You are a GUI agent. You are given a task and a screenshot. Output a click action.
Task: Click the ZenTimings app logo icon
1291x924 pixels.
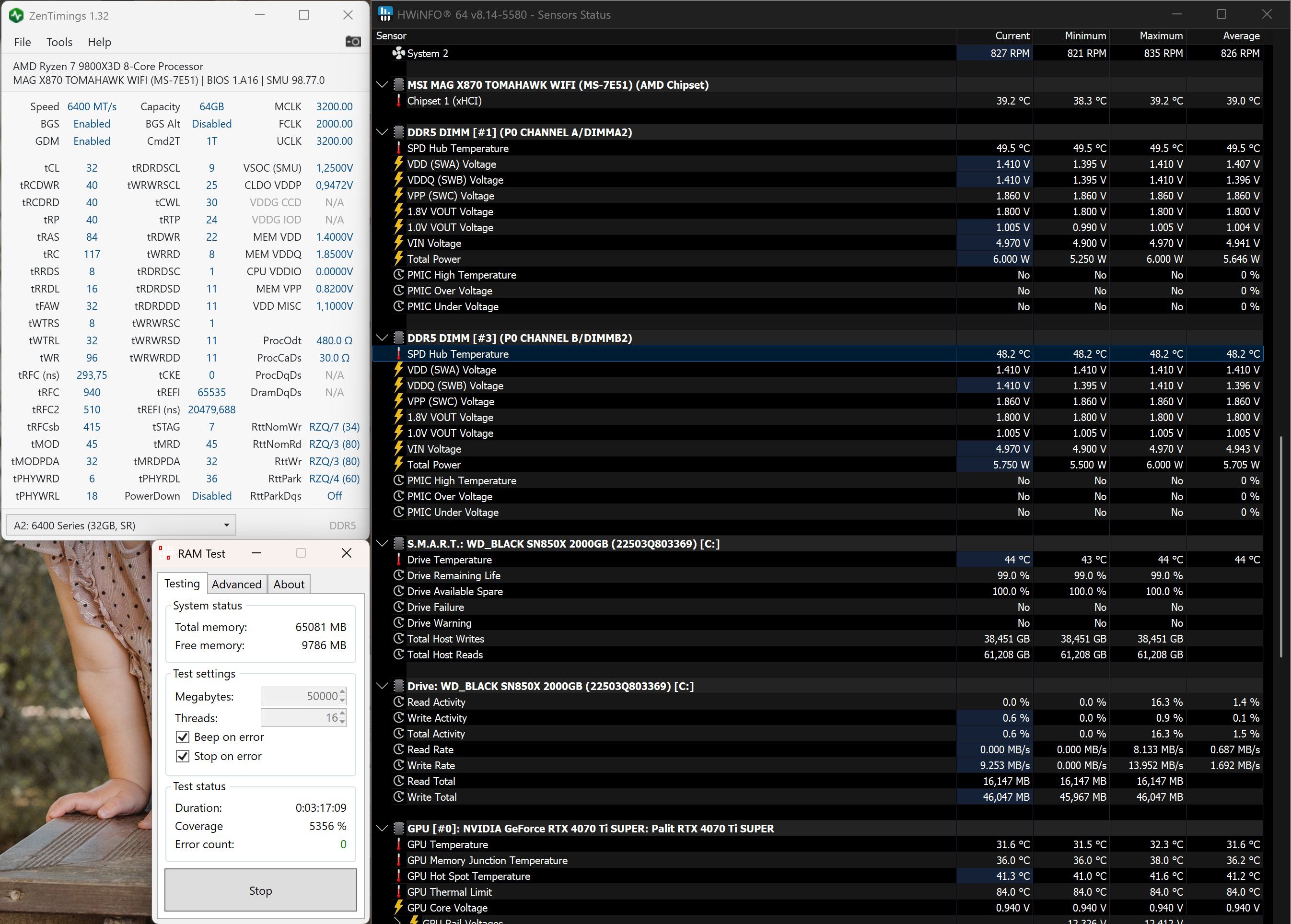coord(16,15)
